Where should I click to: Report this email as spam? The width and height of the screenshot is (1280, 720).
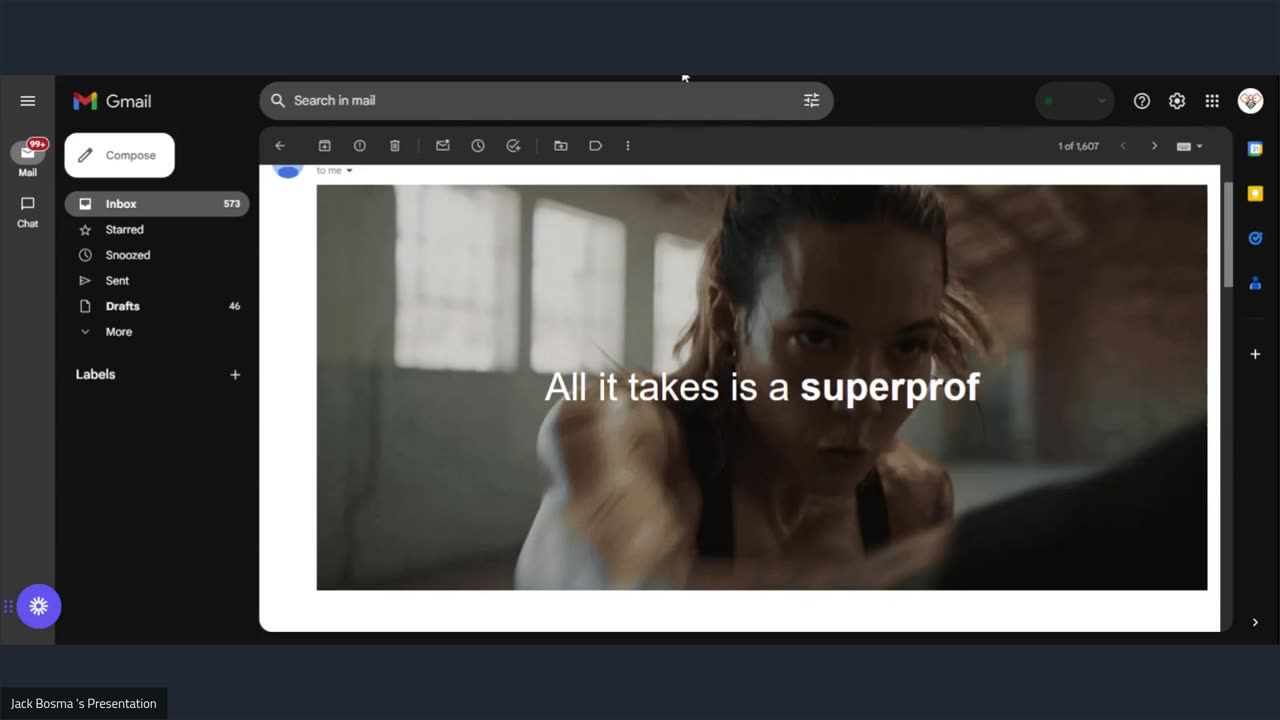coord(360,146)
